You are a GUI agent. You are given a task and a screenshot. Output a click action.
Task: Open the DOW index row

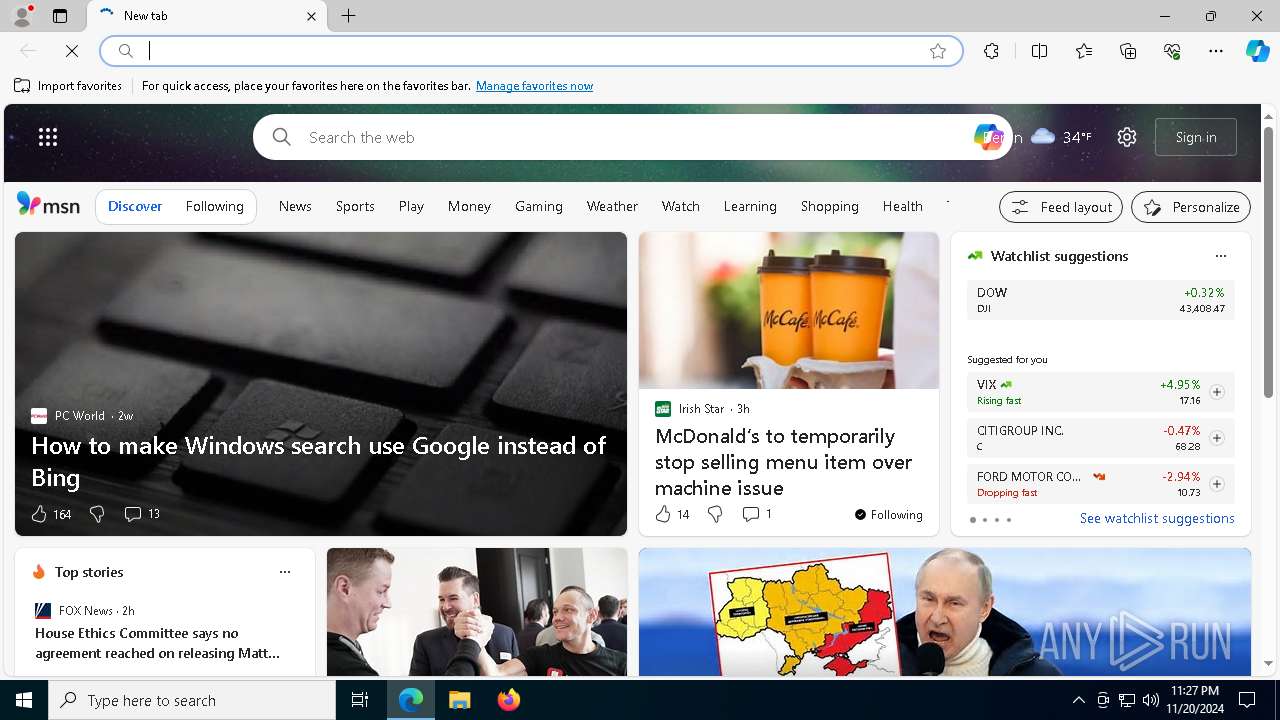click(1100, 300)
